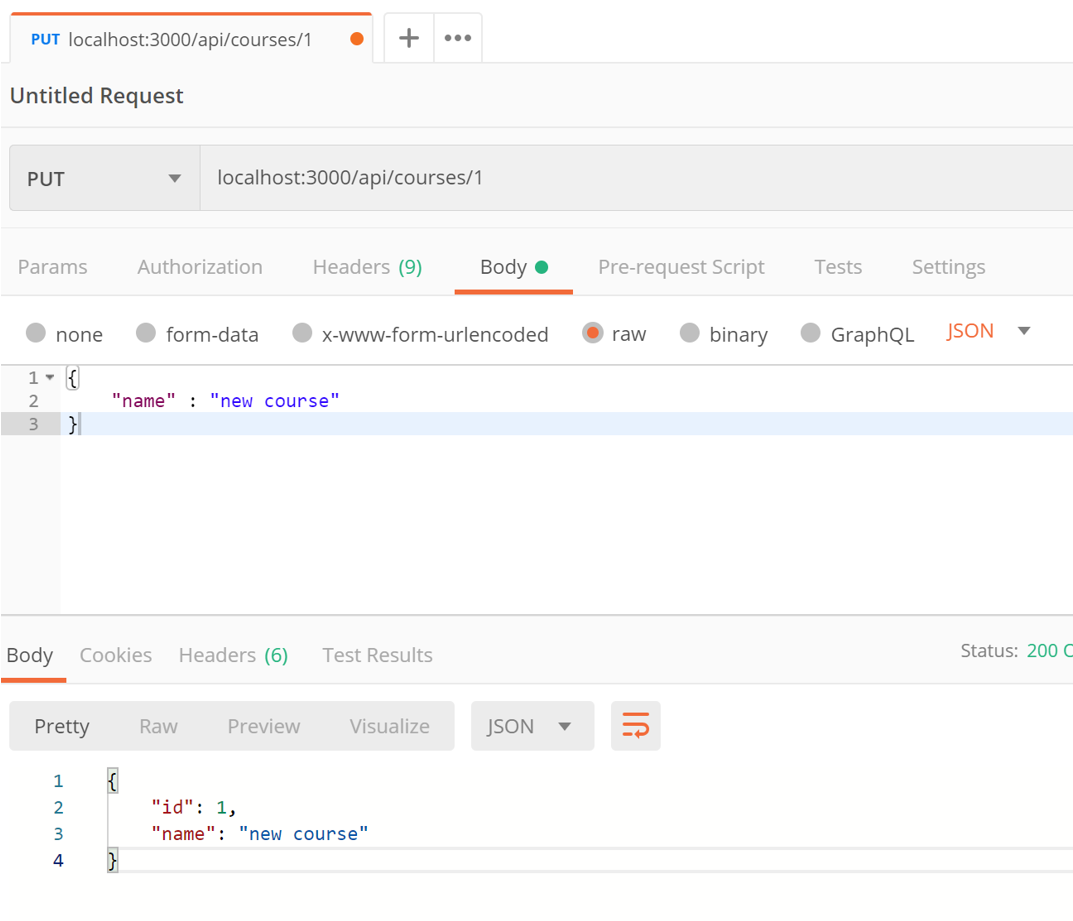Collapse the JSON block at line 1
This screenshot has width=1073, height=921.
[x=50, y=378]
